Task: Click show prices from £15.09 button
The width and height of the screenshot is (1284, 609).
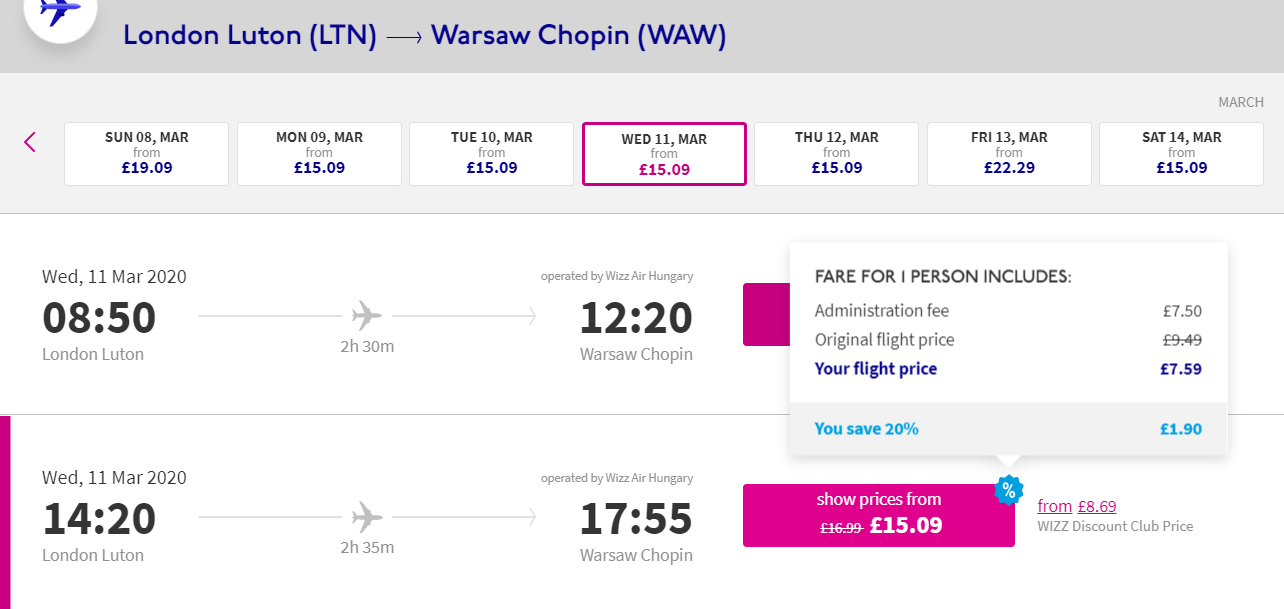Action: [878, 515]
